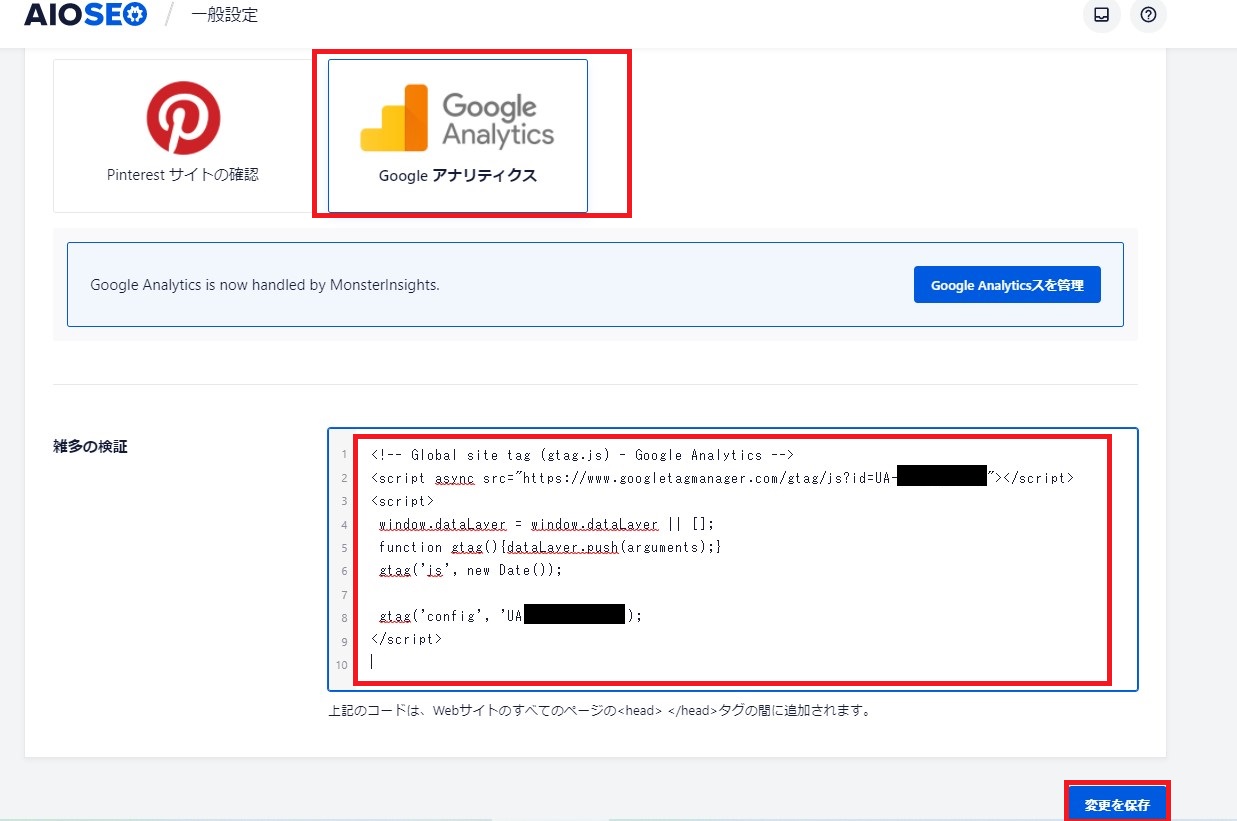Open the notifications inbox icon
The image size is (1237, 821).
pos(1101,15)
